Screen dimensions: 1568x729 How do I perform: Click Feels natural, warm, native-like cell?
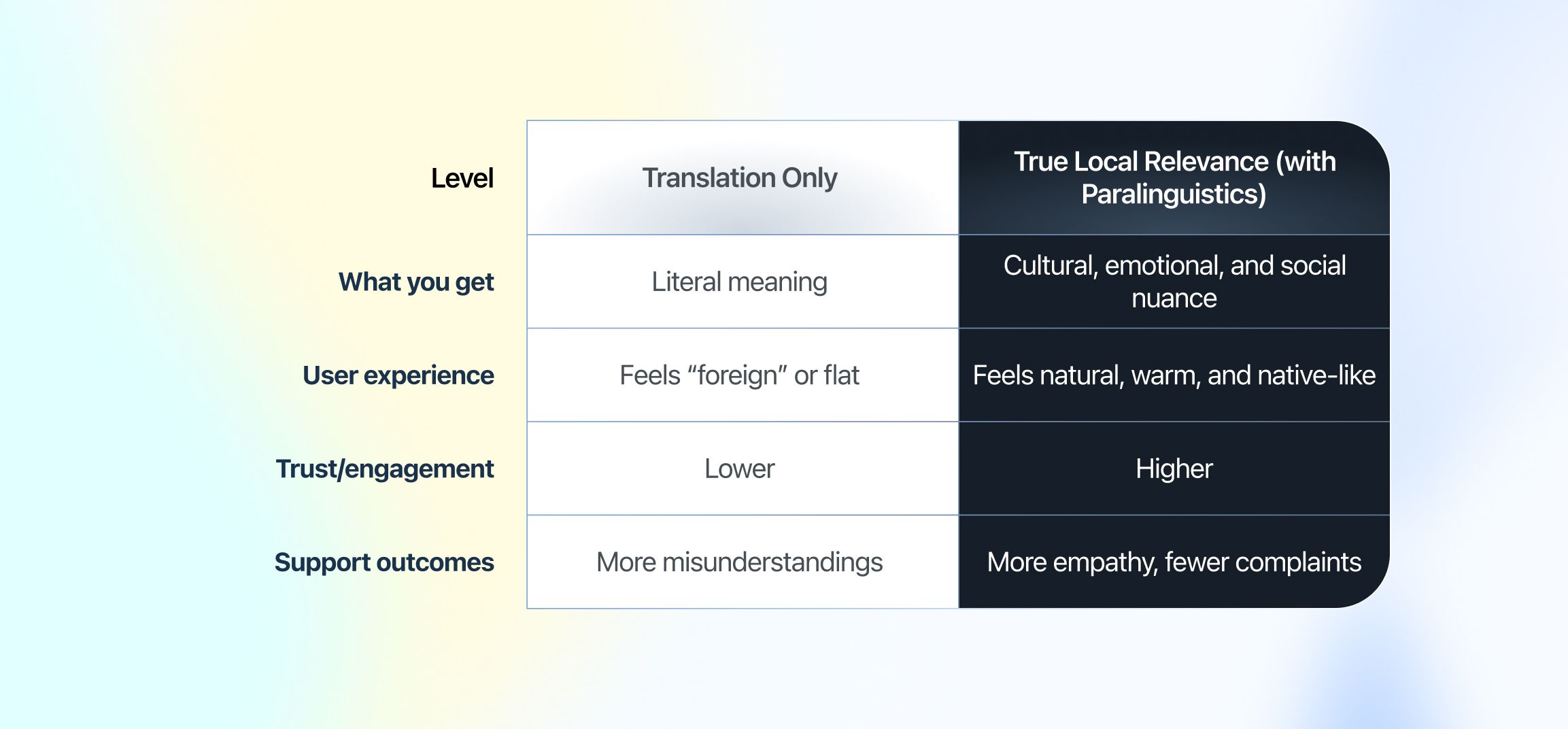click(1174, 375)
